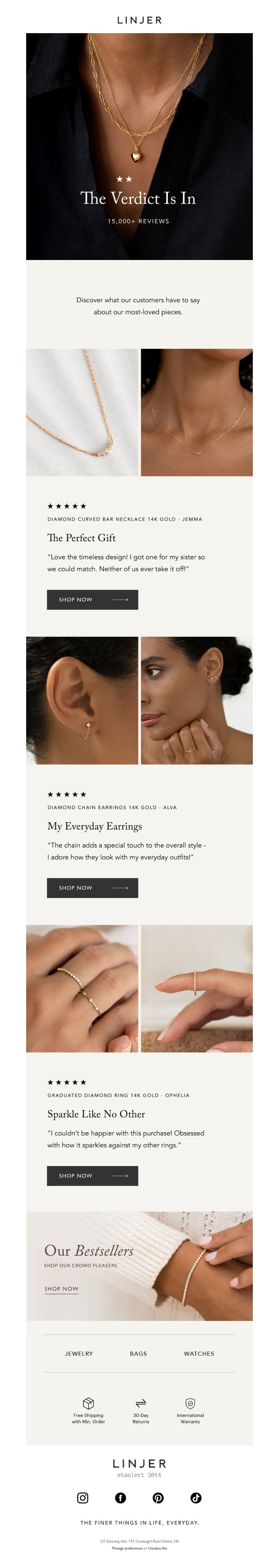Click the LINJER logo at top
Image resolution: width=279 pixels, height=1568 pixels.
(139, 20)
